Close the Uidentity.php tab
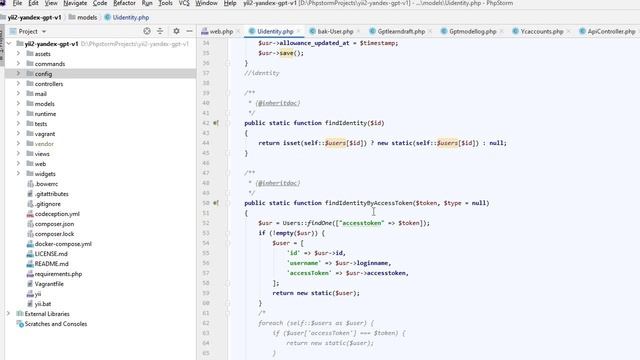Screen dimensions: 640x360 (298, 31)
